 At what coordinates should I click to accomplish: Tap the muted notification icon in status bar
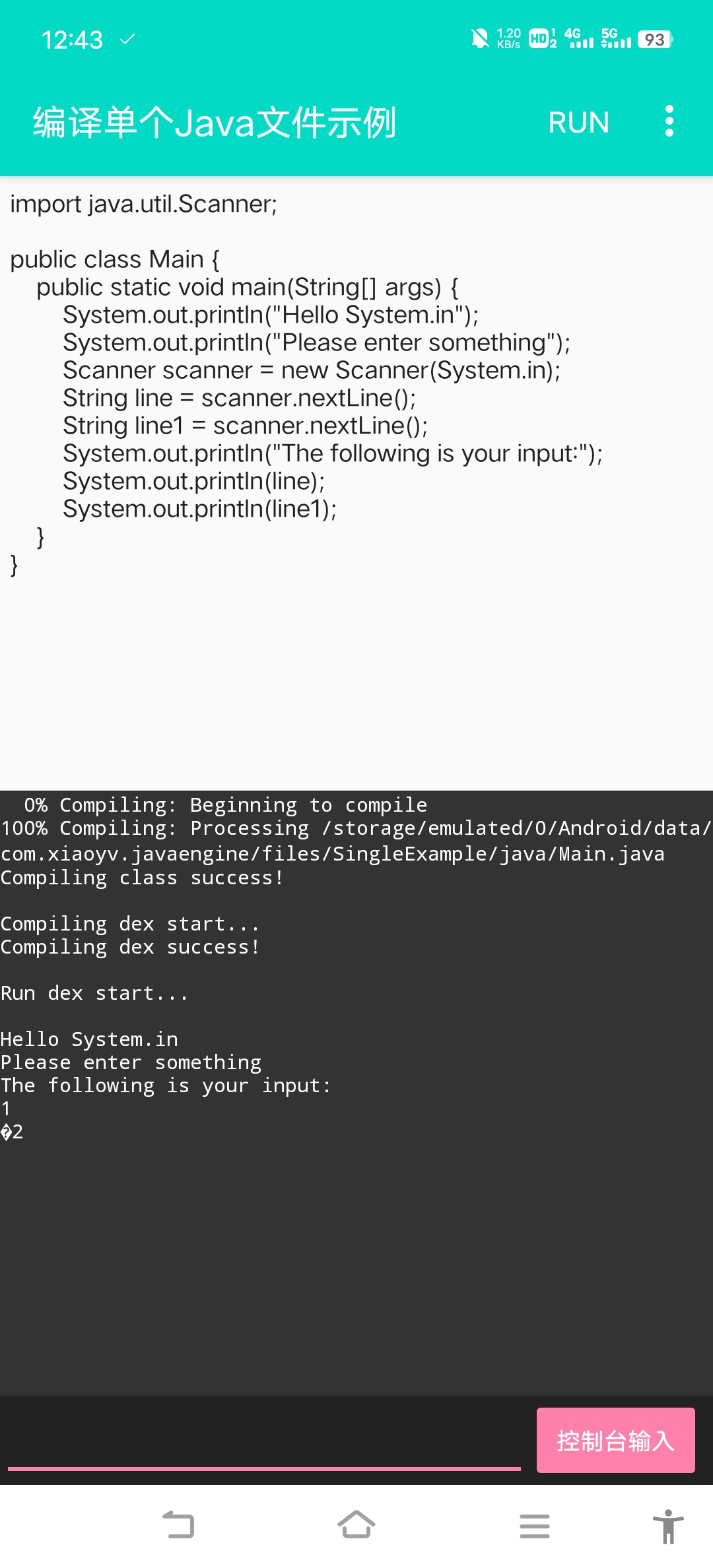coord(481,38)
